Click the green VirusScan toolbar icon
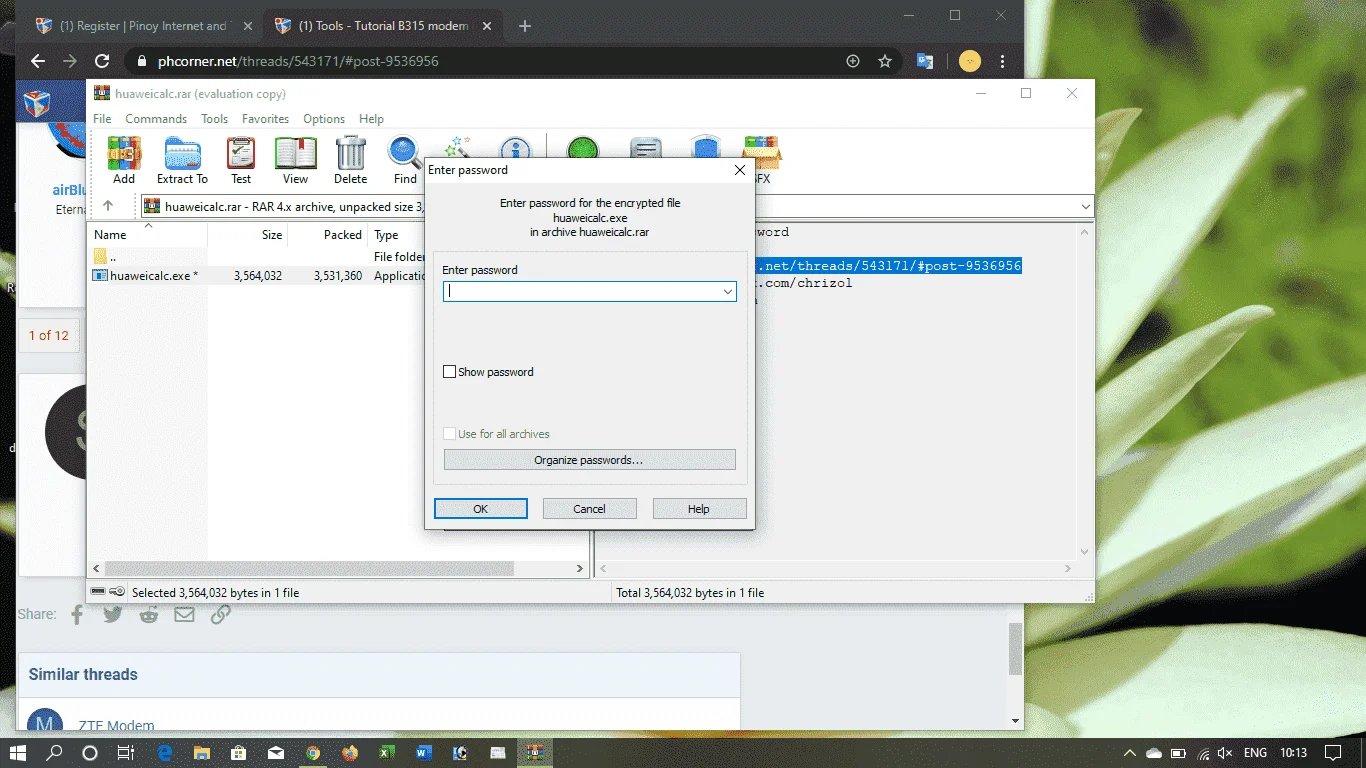The width and height of the screenshot is (1366, 768). [583, 149]
